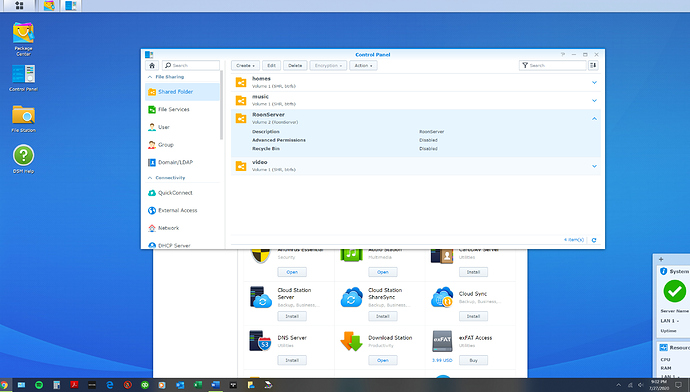690x392 pixels.
Task: Install CardDAV Server package
Action: (x=473, y=272)
